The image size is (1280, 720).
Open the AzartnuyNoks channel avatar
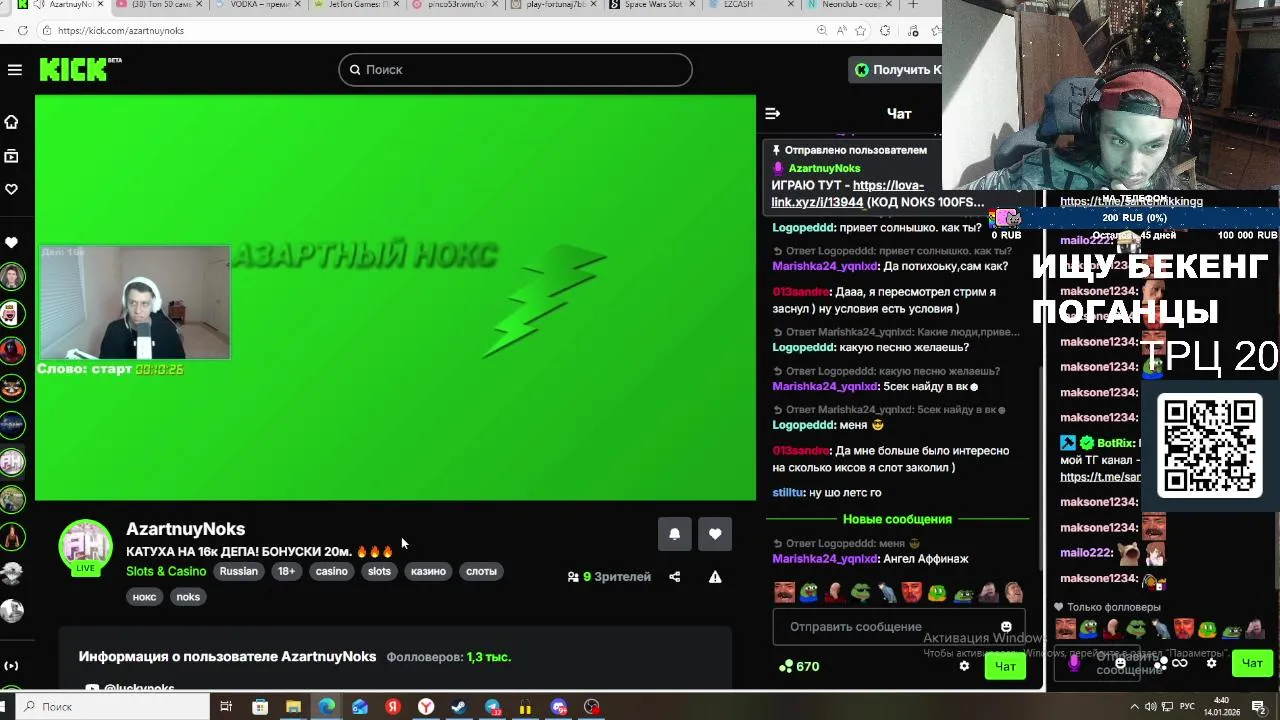tap(85, 545)
